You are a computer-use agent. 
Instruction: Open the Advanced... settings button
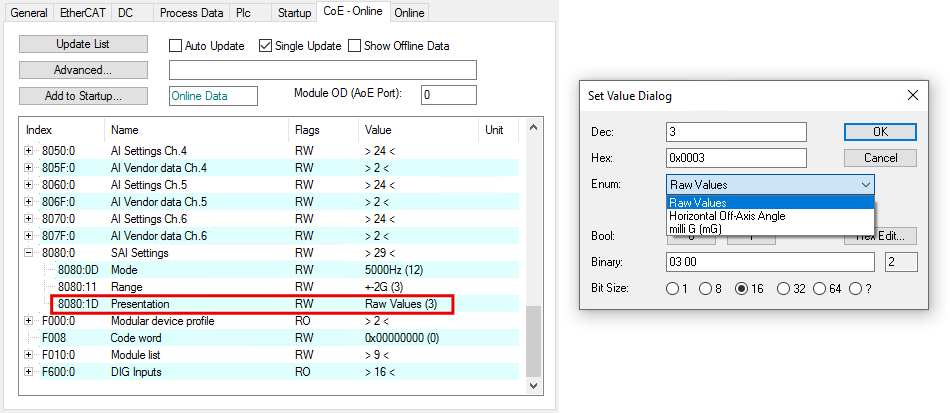83,70
